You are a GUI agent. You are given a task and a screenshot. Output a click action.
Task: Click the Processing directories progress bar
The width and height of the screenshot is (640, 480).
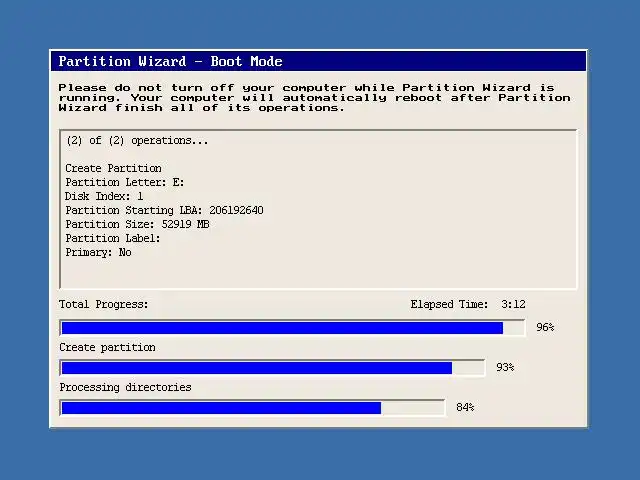click(x=252, y=408)
